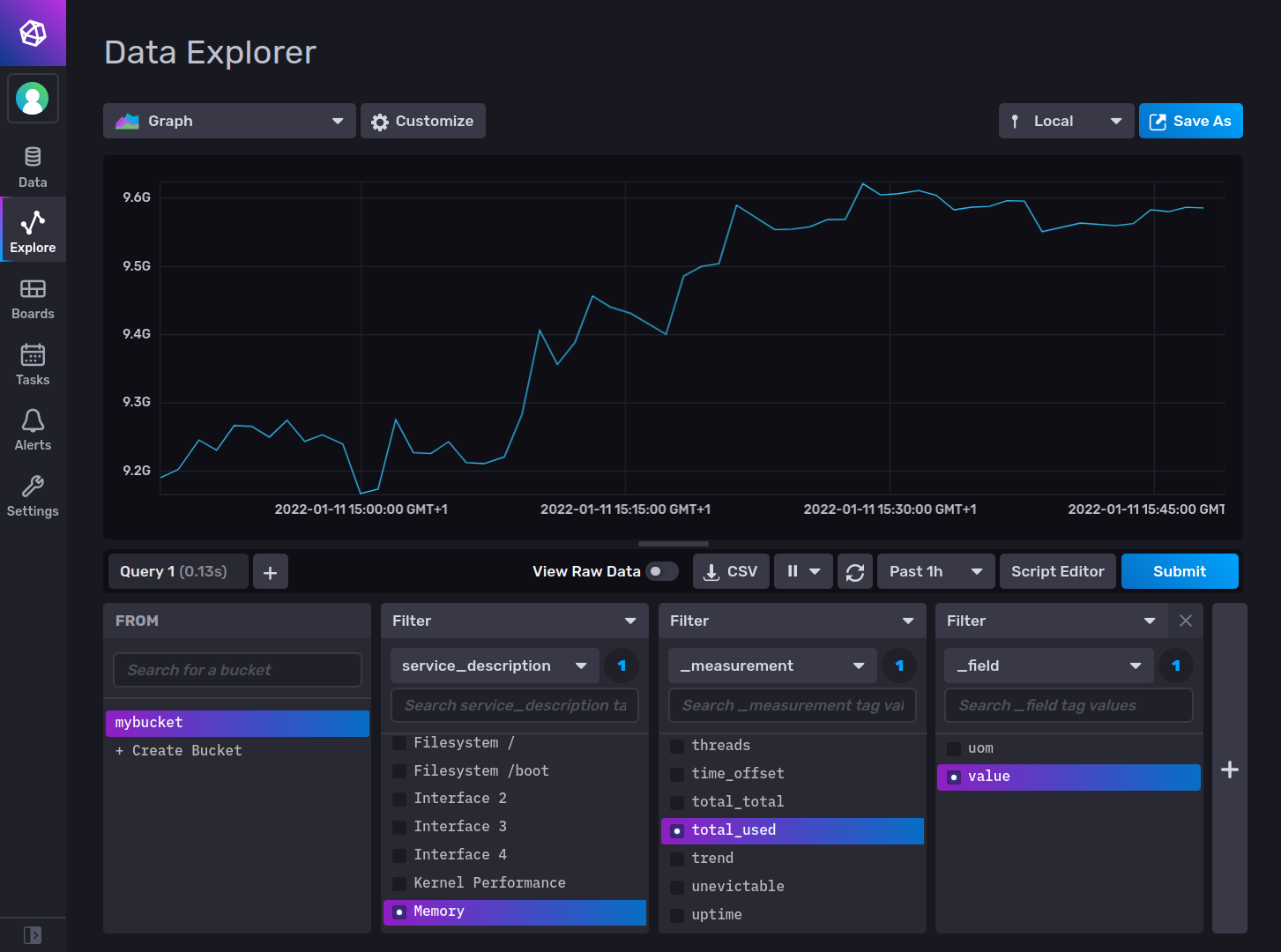Select the Boards icon in sidebar
The image size is (1281, 952).
pyautogui.click(x=33, y=298)
